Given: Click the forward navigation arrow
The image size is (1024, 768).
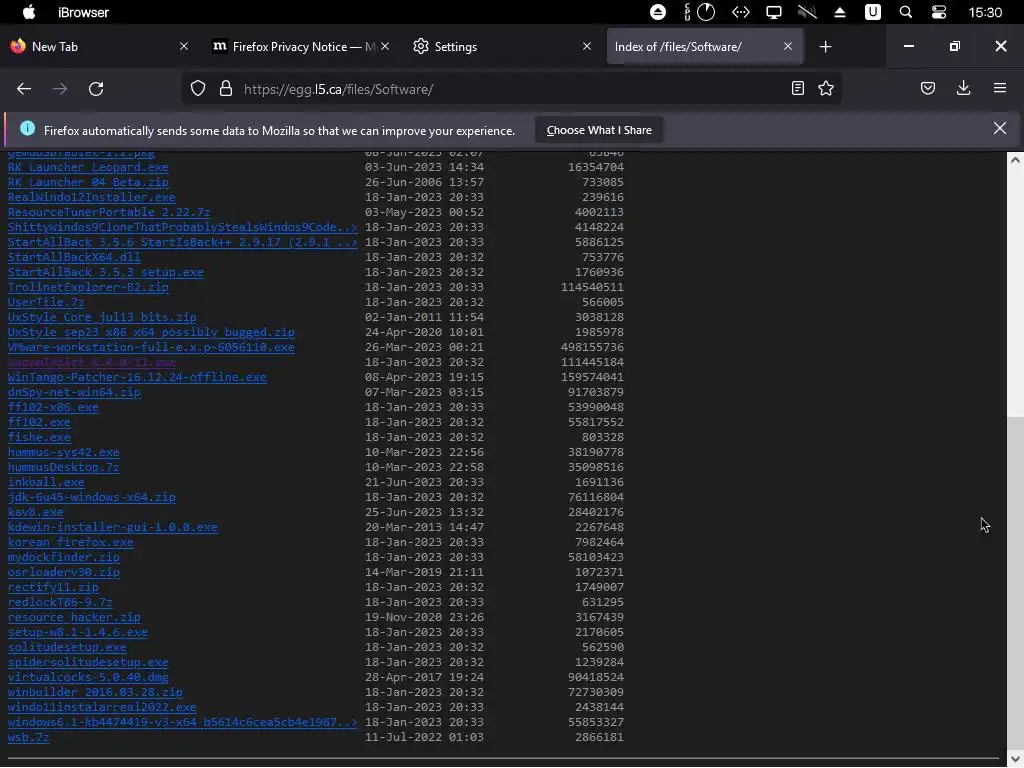Looking at the screenshot, I should click(60, 89).
